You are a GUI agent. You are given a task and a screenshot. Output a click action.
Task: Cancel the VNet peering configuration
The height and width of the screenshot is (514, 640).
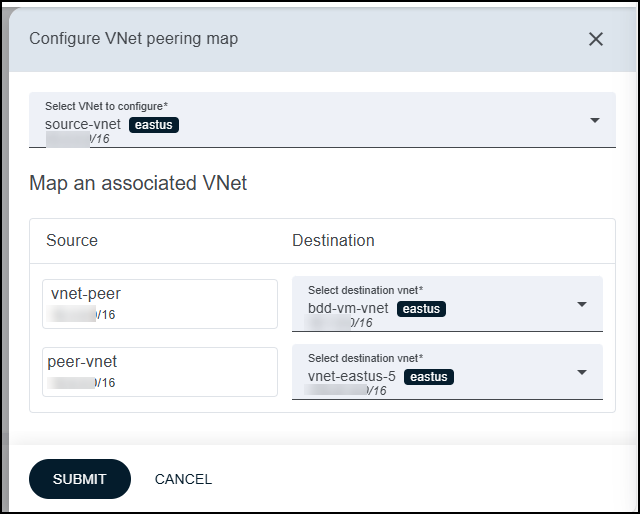tap(183, 479)
